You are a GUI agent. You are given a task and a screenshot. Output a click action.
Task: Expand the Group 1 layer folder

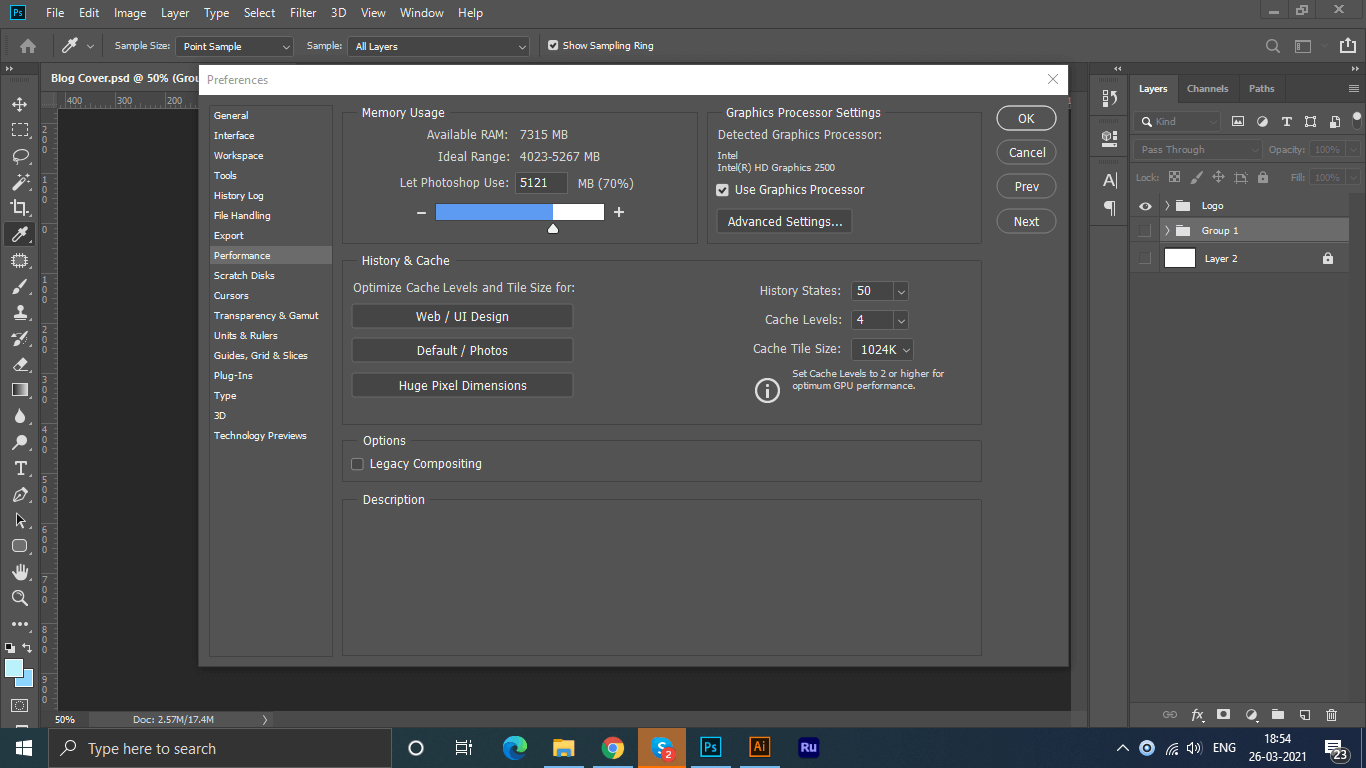click(1167, 231)
